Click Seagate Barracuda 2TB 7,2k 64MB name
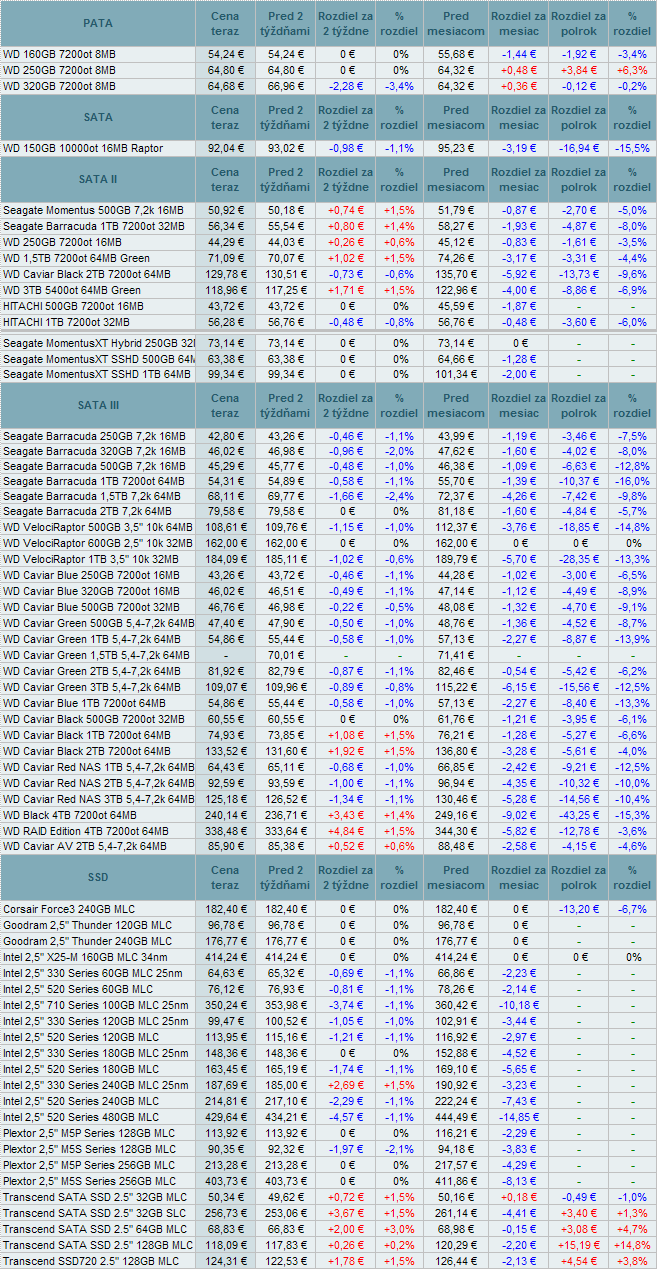The width and height of the screenshot is (657, 1269). point(91,512)
